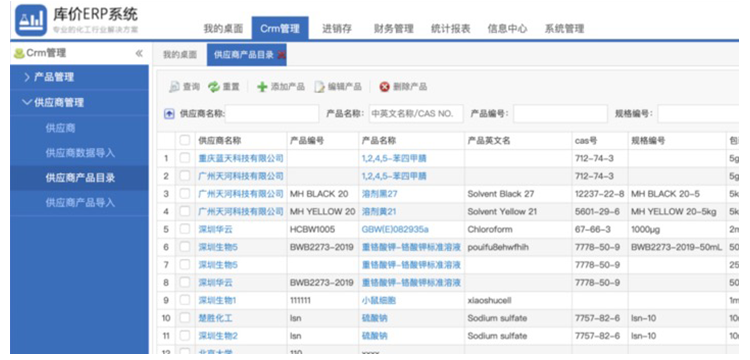Click the 查询 search icon
Image resolution: width=750 pixels, height=360 pixels.
pyautogui.click(x=175, y=87)
